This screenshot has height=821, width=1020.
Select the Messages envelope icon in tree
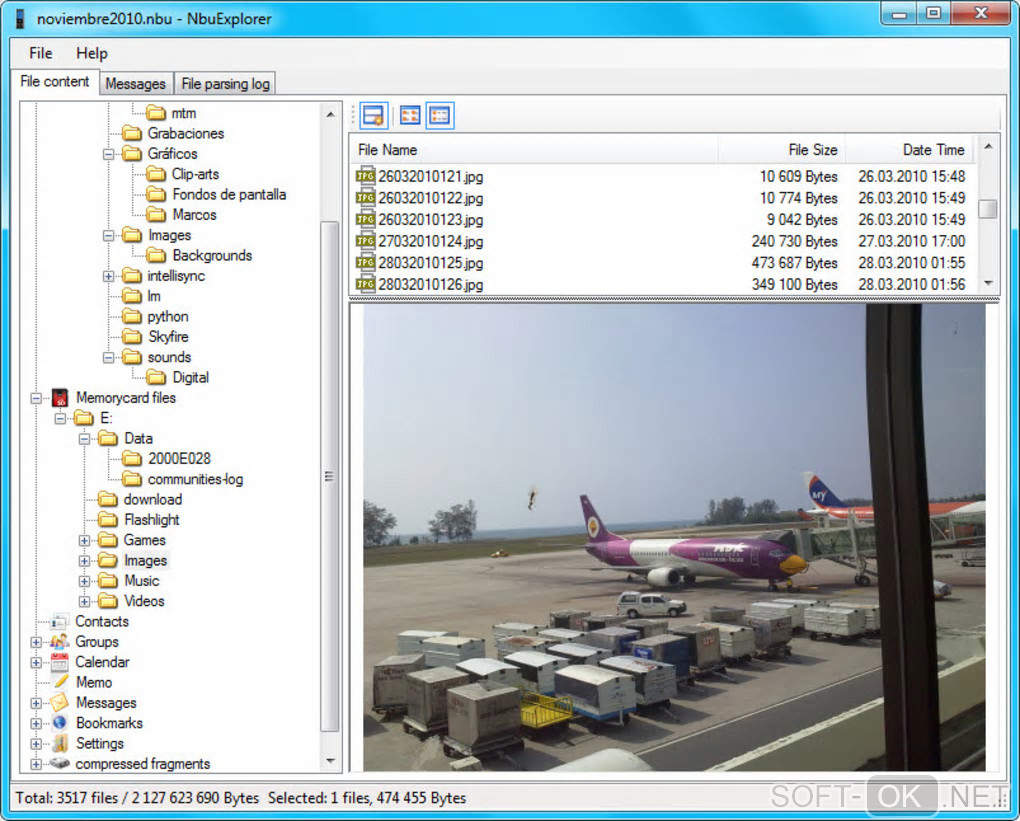pos(60,703)
